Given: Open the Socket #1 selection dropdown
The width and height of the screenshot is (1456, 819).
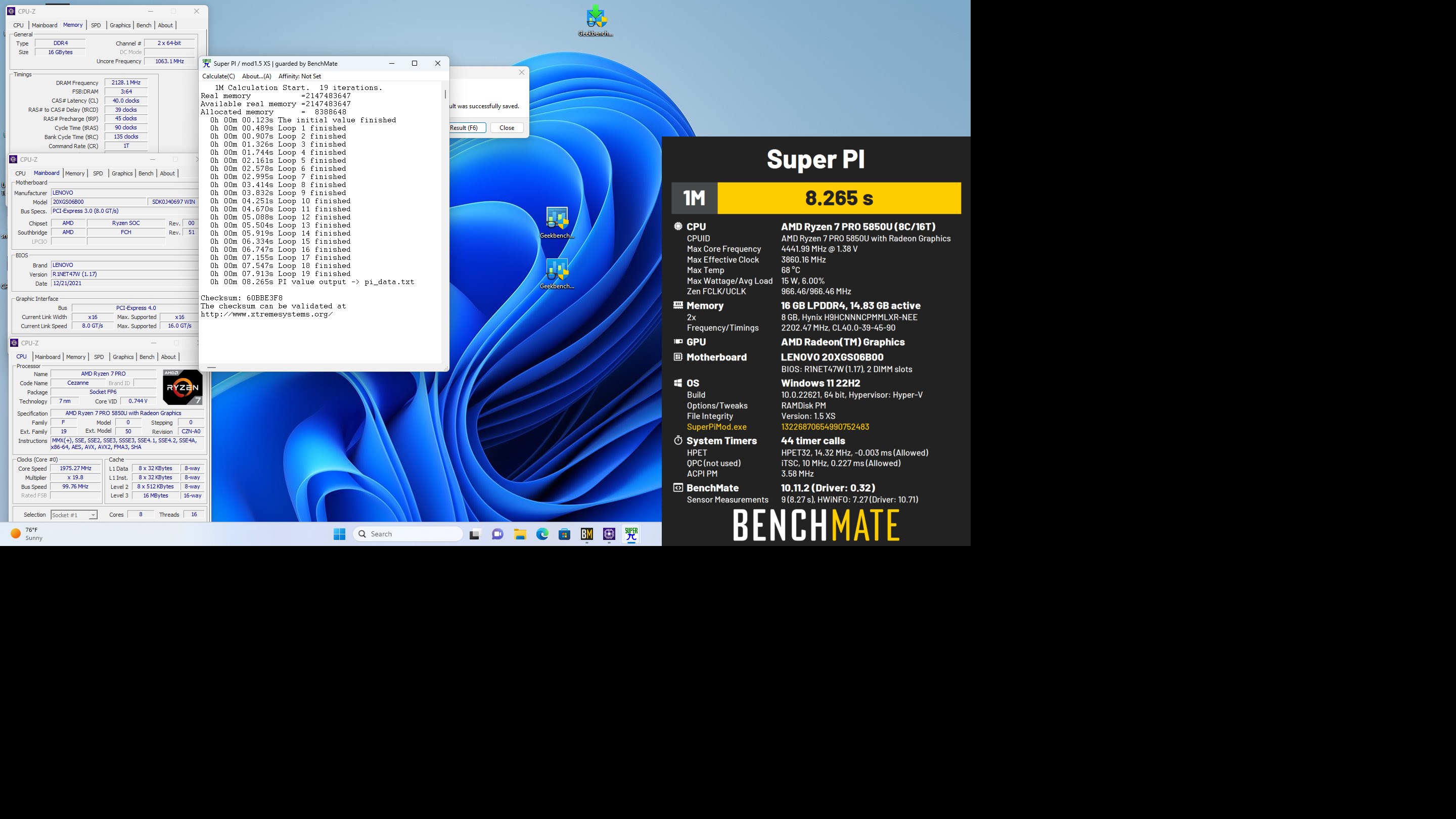Looking at the screenshot, I should tap(74, 515).
